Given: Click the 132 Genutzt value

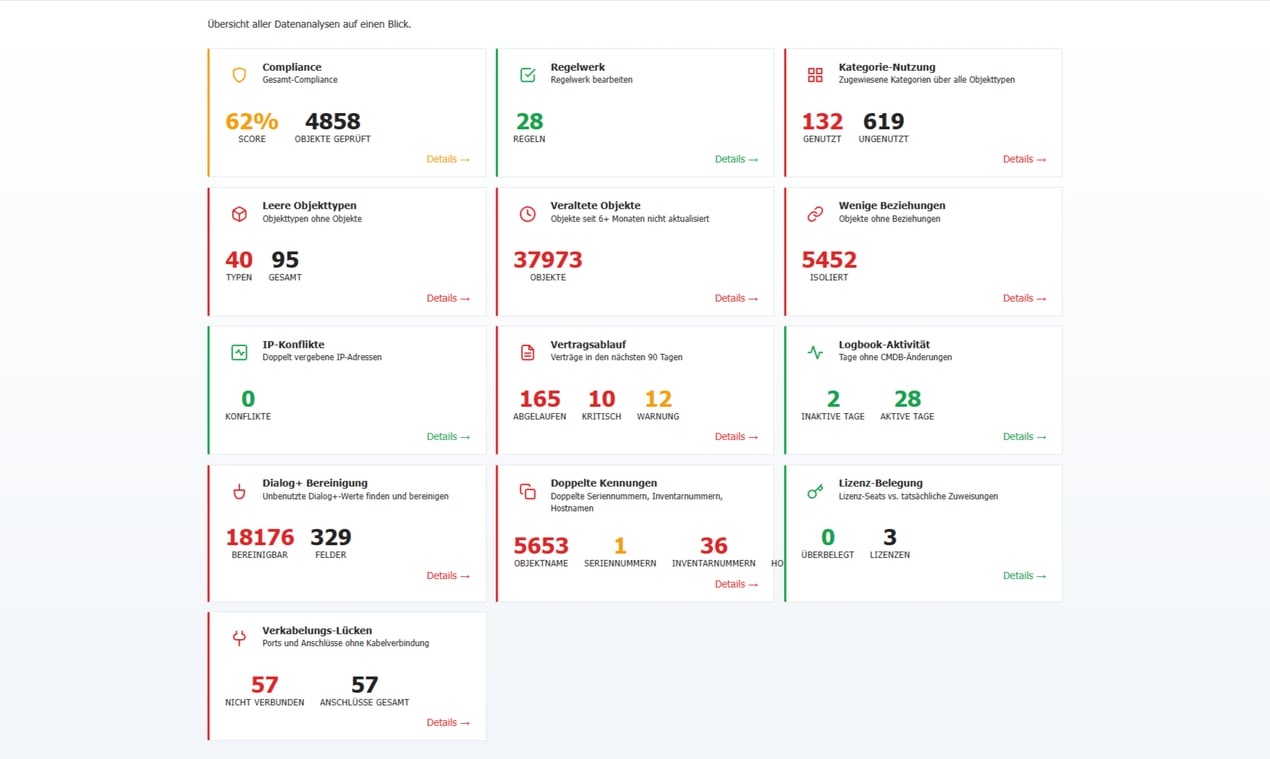Looking at the screenshot, I should click(x=822, y=121).
